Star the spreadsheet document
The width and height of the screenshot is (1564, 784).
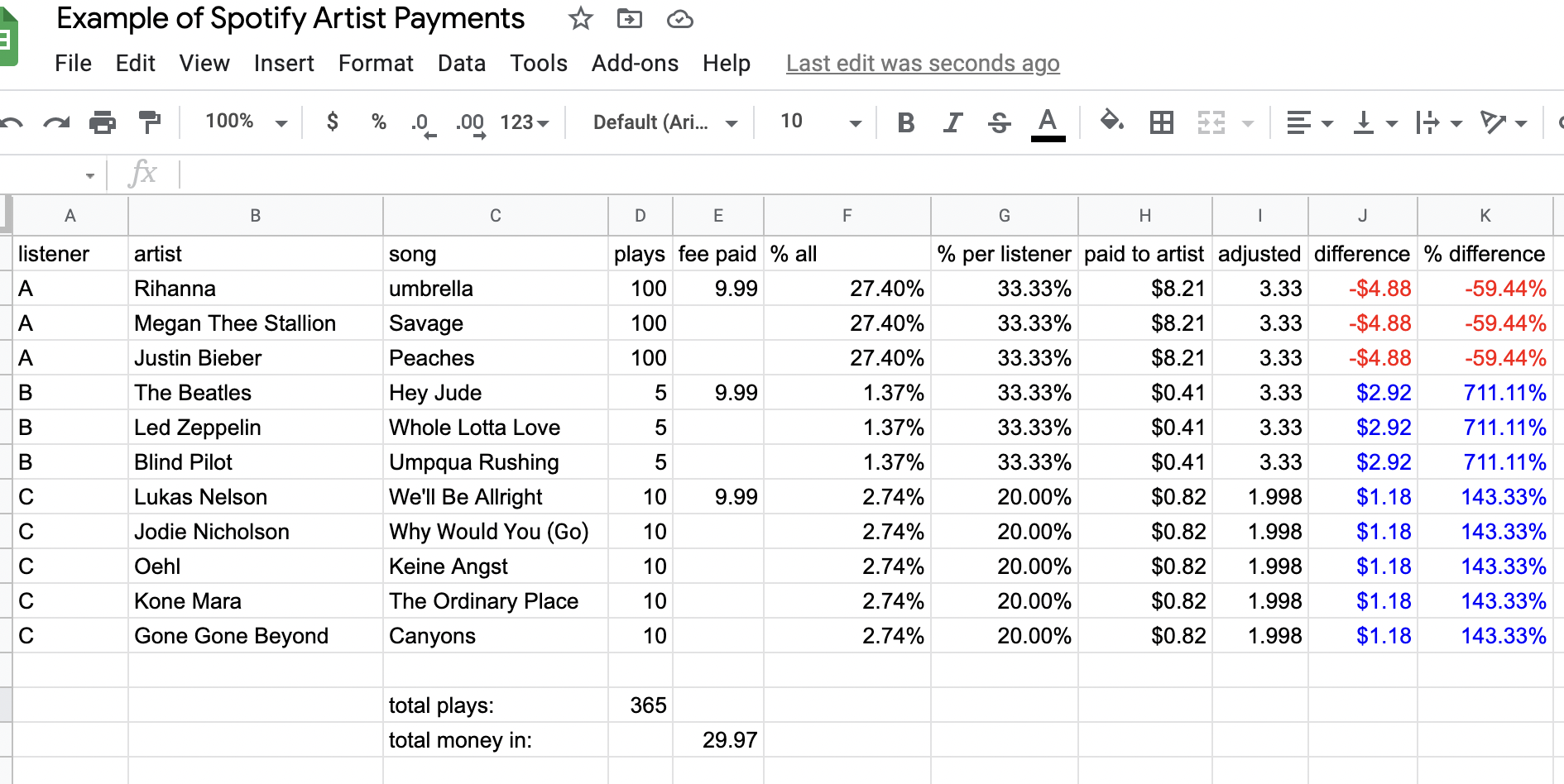click(580, 18)
